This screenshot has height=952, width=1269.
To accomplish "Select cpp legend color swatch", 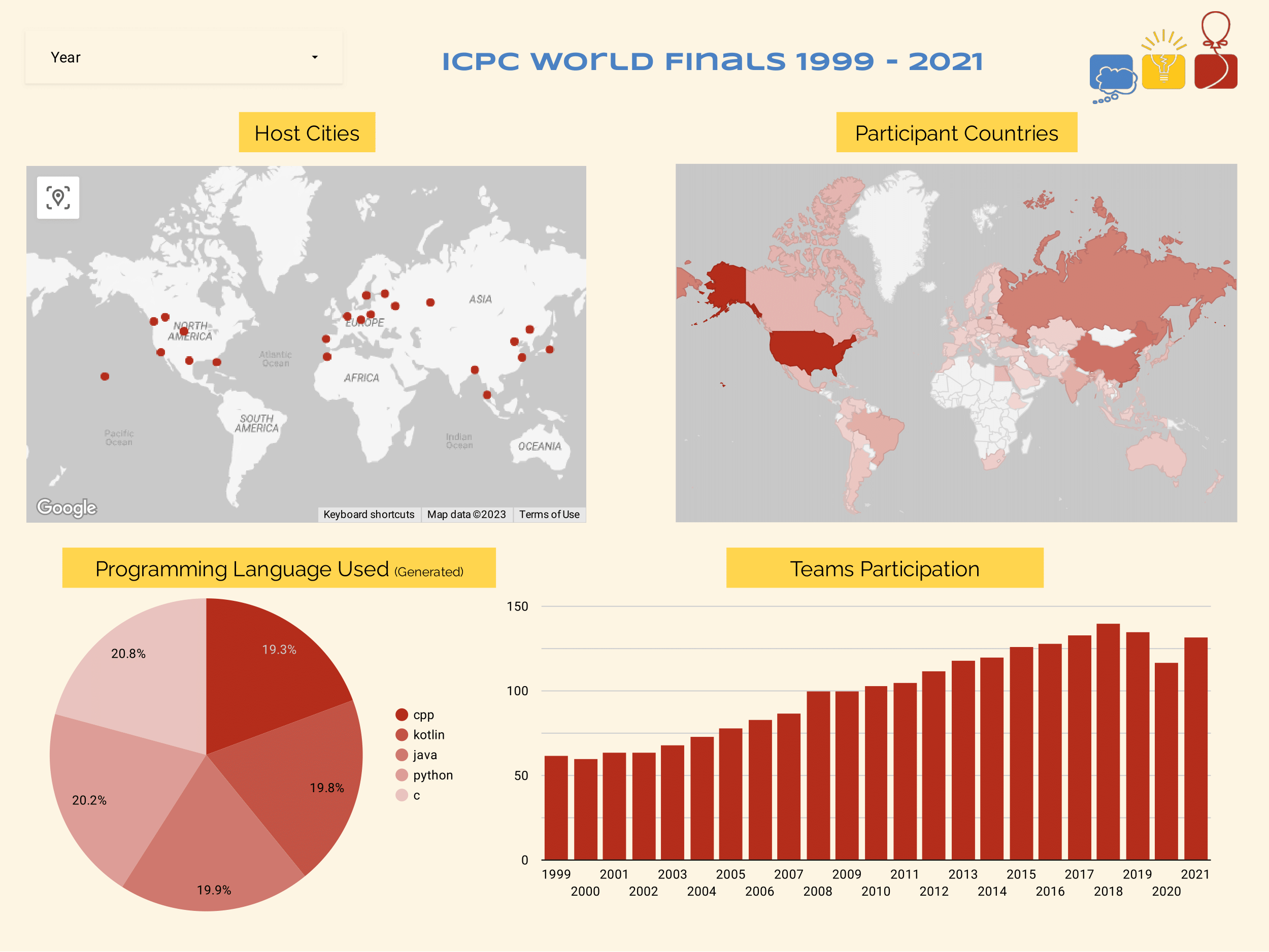I will point(402,715).
